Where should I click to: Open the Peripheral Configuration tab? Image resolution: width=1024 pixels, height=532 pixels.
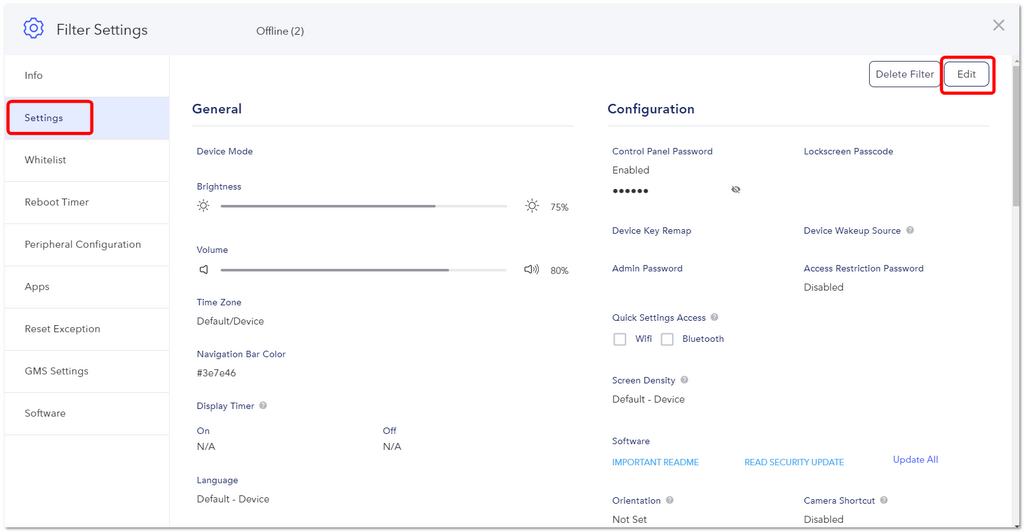86,245
